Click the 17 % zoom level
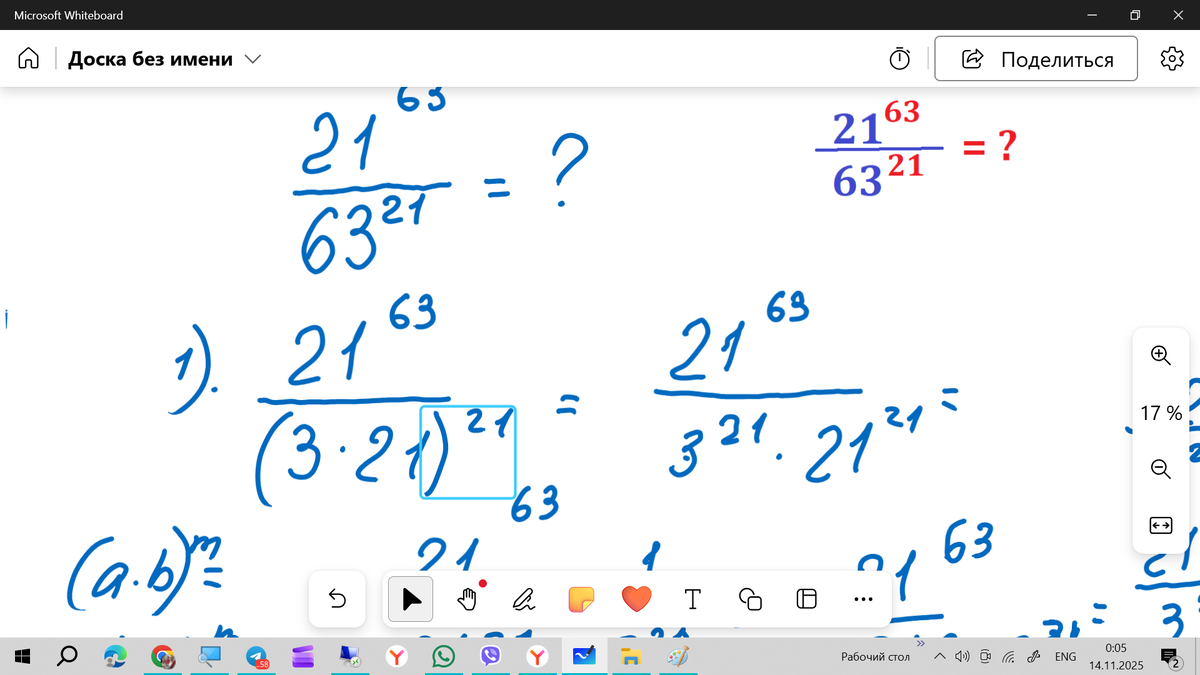 (x=1160, y=412)
